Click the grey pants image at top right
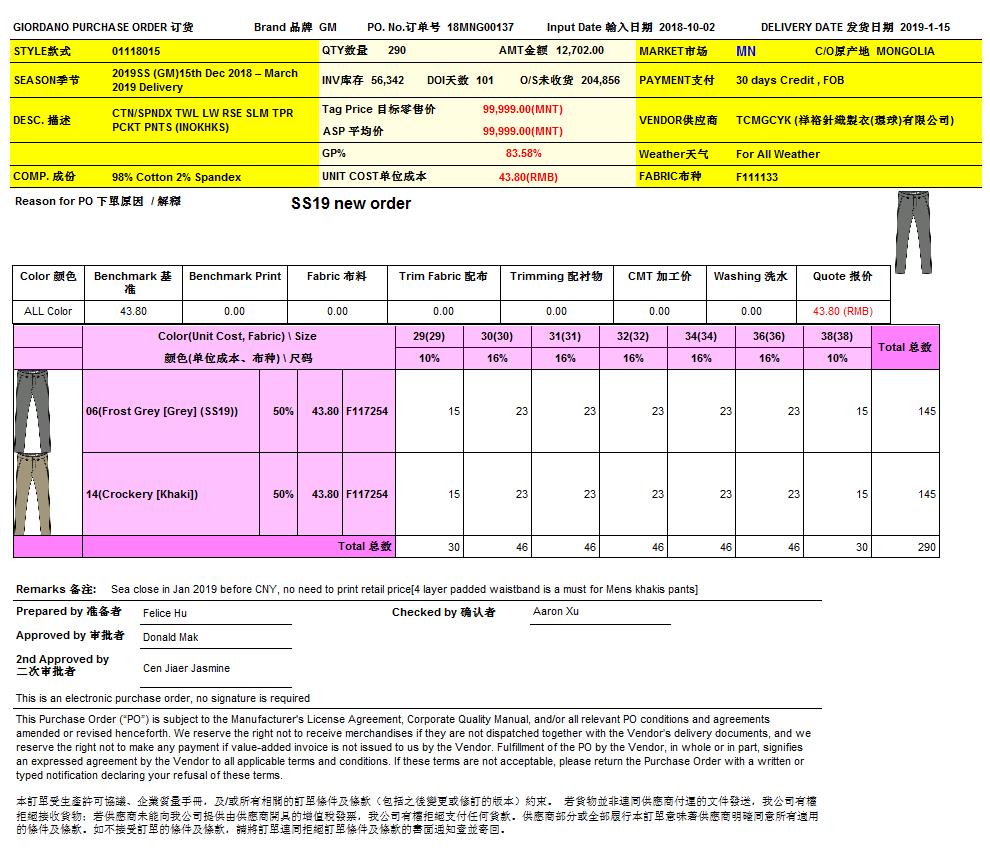 910,232
